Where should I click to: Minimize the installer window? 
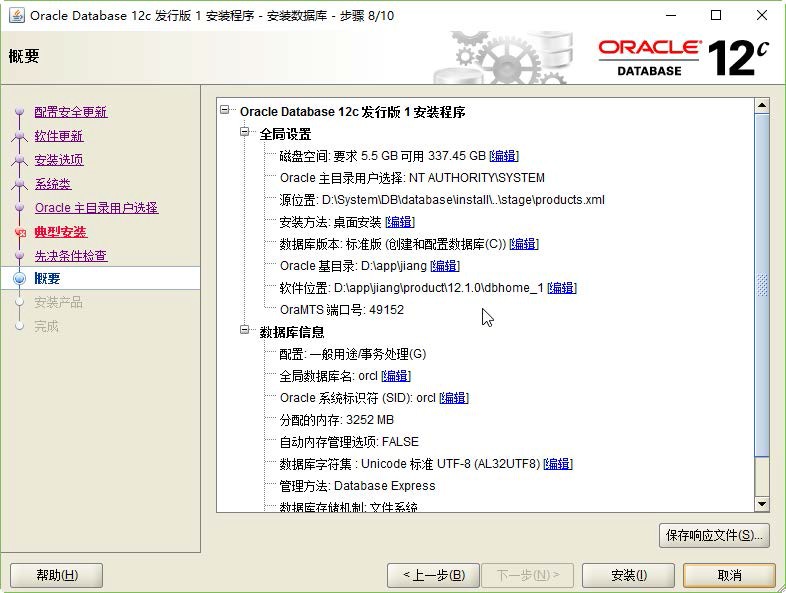click(671, 16)
